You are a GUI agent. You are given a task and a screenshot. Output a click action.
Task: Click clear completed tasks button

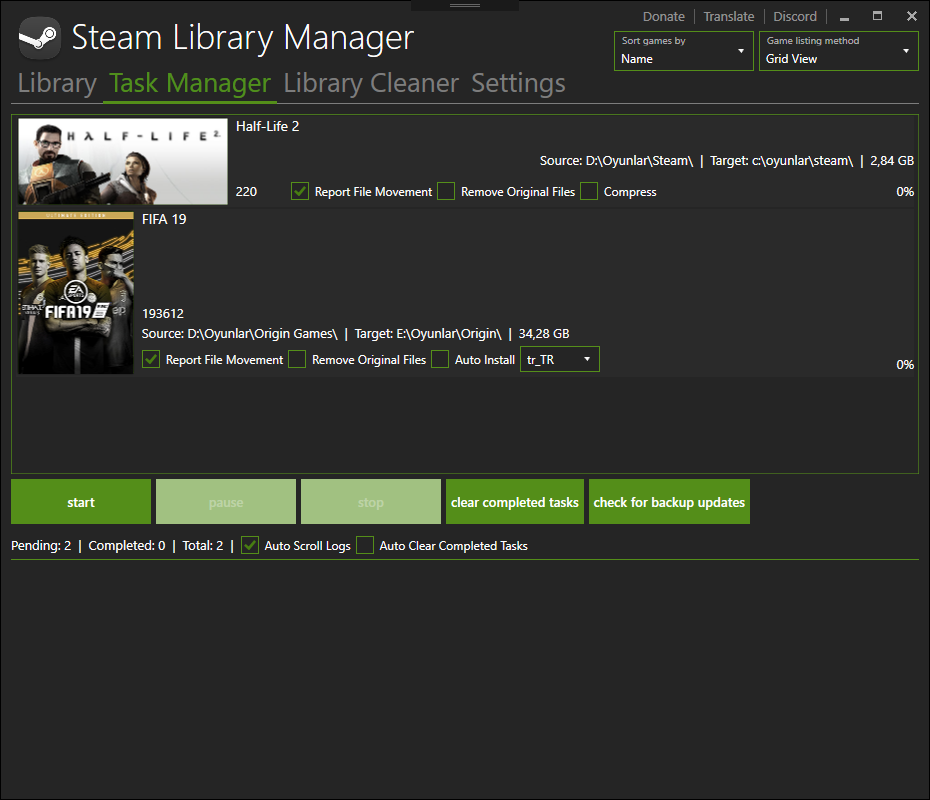pos(515,502)
